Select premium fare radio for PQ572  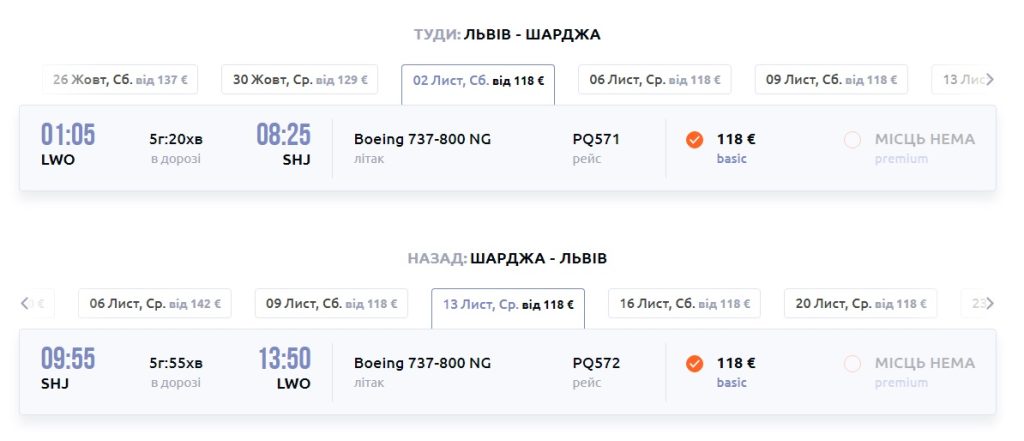tap(852, 364)
